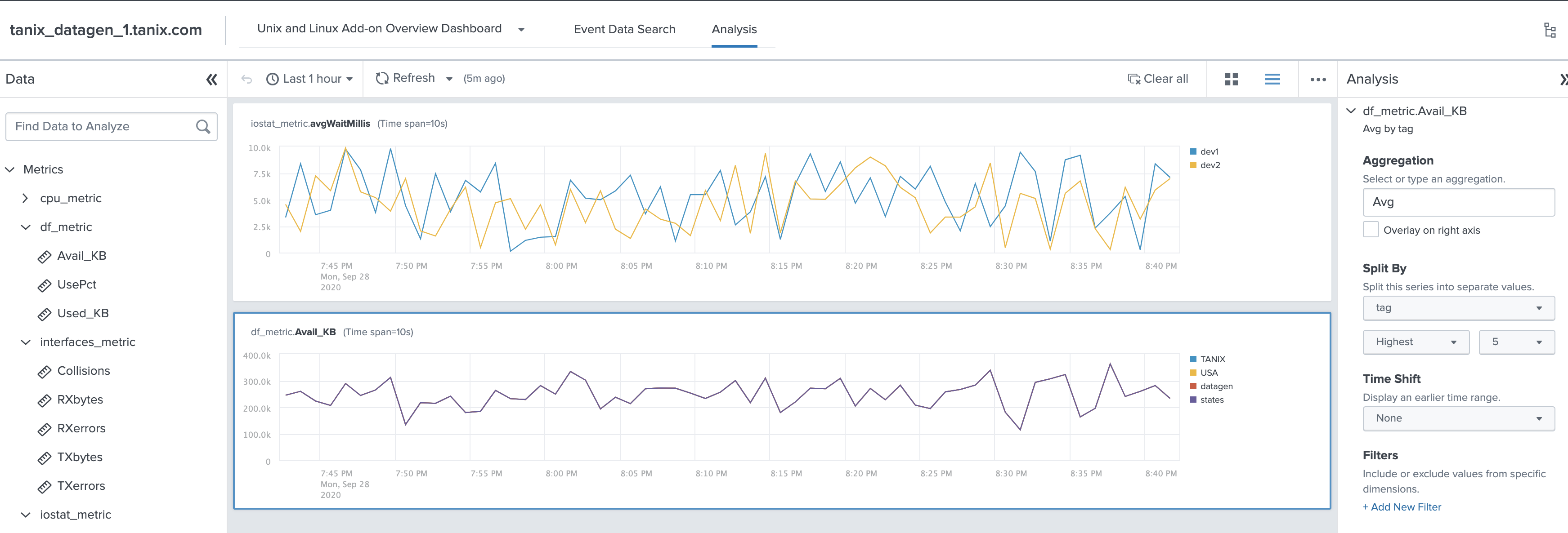Click the collapse left panel icon

point(211,80)
